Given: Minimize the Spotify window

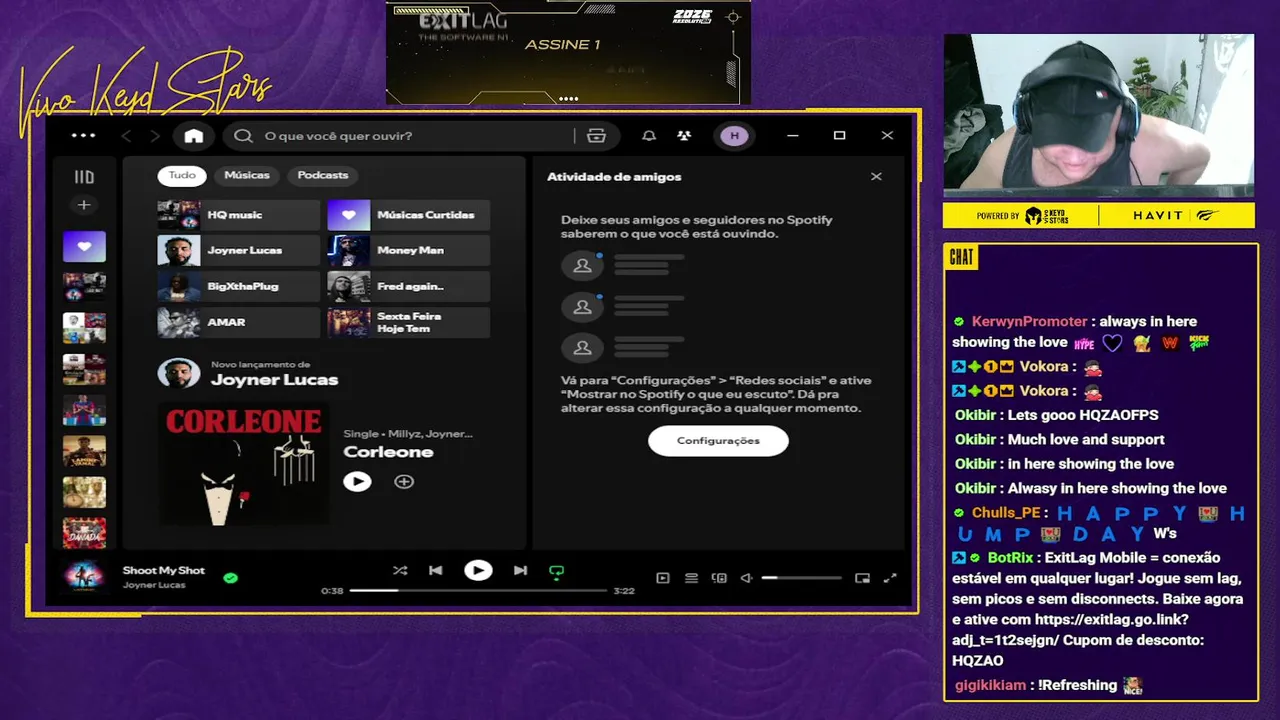Looking at the screenshot, I should point(792,136).
